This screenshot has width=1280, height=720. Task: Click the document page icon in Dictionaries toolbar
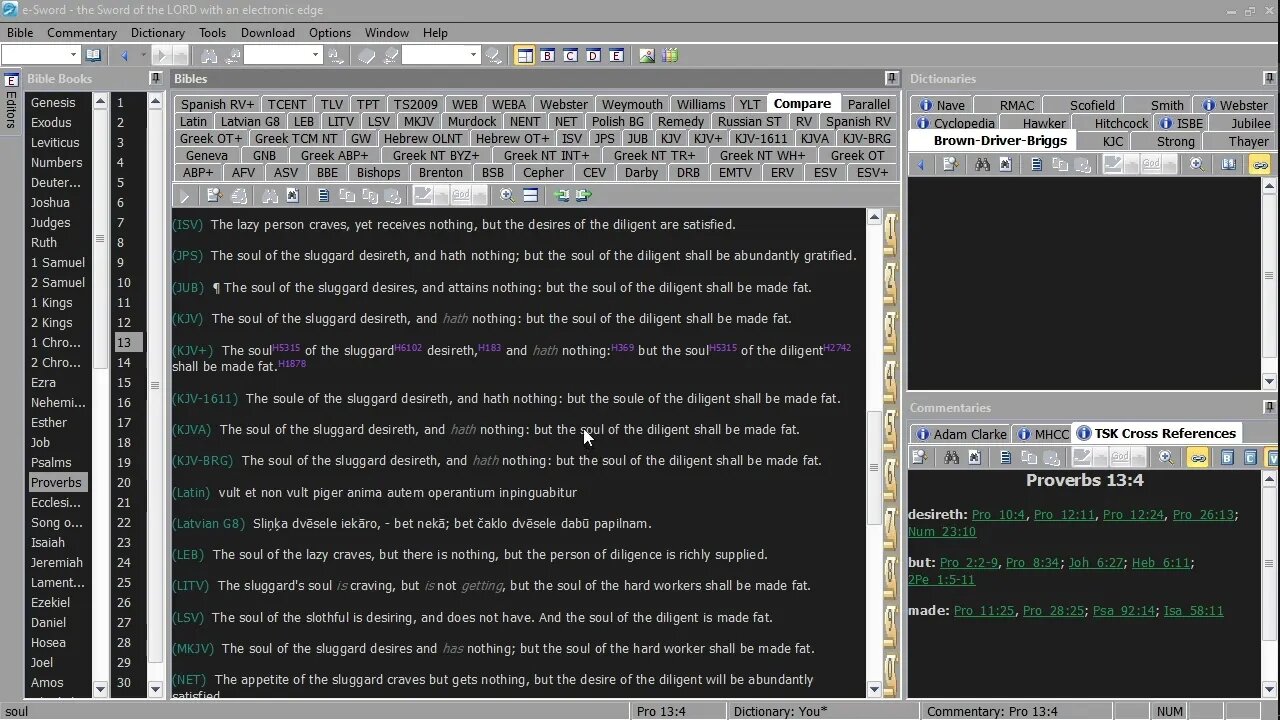click(x=1036, y=165)
